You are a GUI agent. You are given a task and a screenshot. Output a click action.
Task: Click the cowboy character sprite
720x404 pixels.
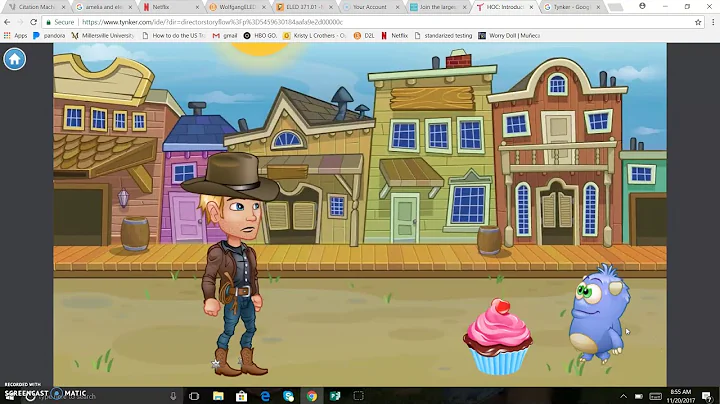pyautogui.click(x=231, y=264)
